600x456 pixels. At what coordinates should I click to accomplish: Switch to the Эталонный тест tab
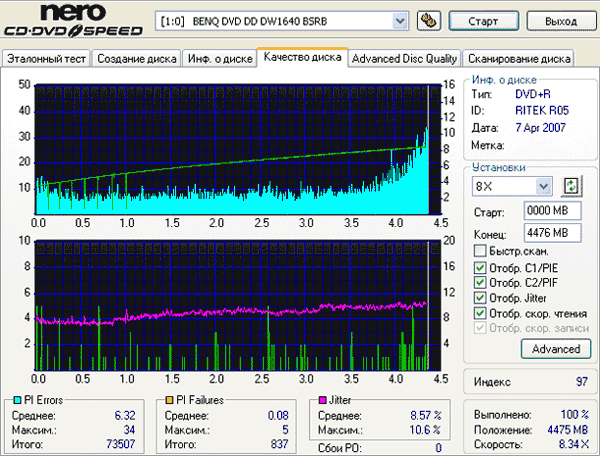click(x=46, y=59)
